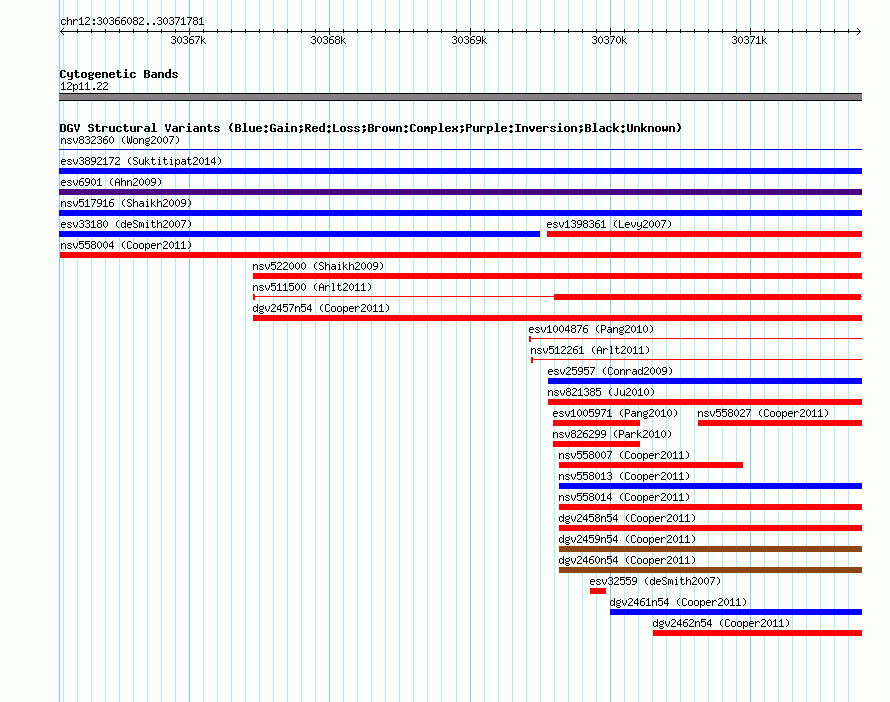Viewport: 890px width, 702px height.
Task: Open nsv558013 (Cooper2011) variant label
Action: point(624,476)
